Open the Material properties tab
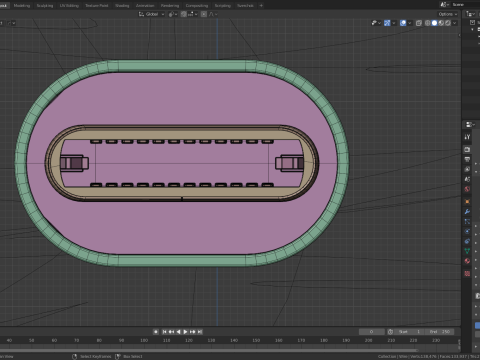 [467, 261]
